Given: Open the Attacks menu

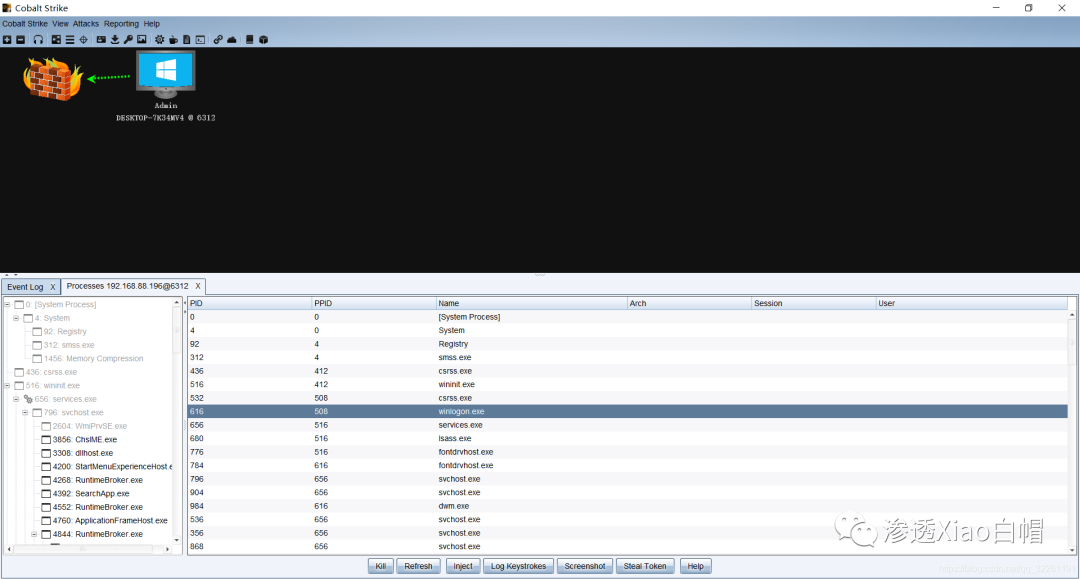Looking at the screenshot, I should click(x=86, y=23).
